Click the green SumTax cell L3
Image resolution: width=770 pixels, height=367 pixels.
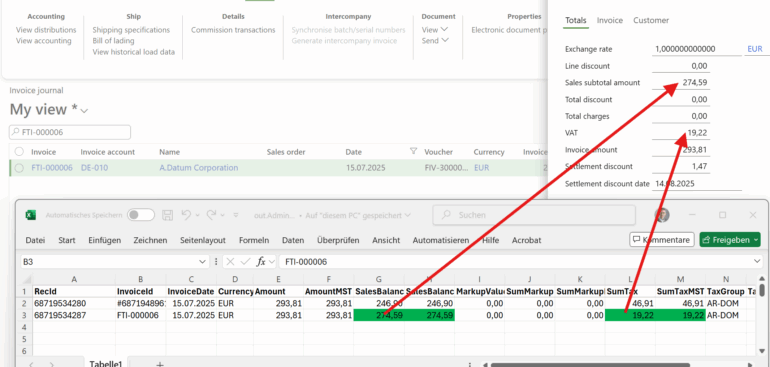[631, 315]
